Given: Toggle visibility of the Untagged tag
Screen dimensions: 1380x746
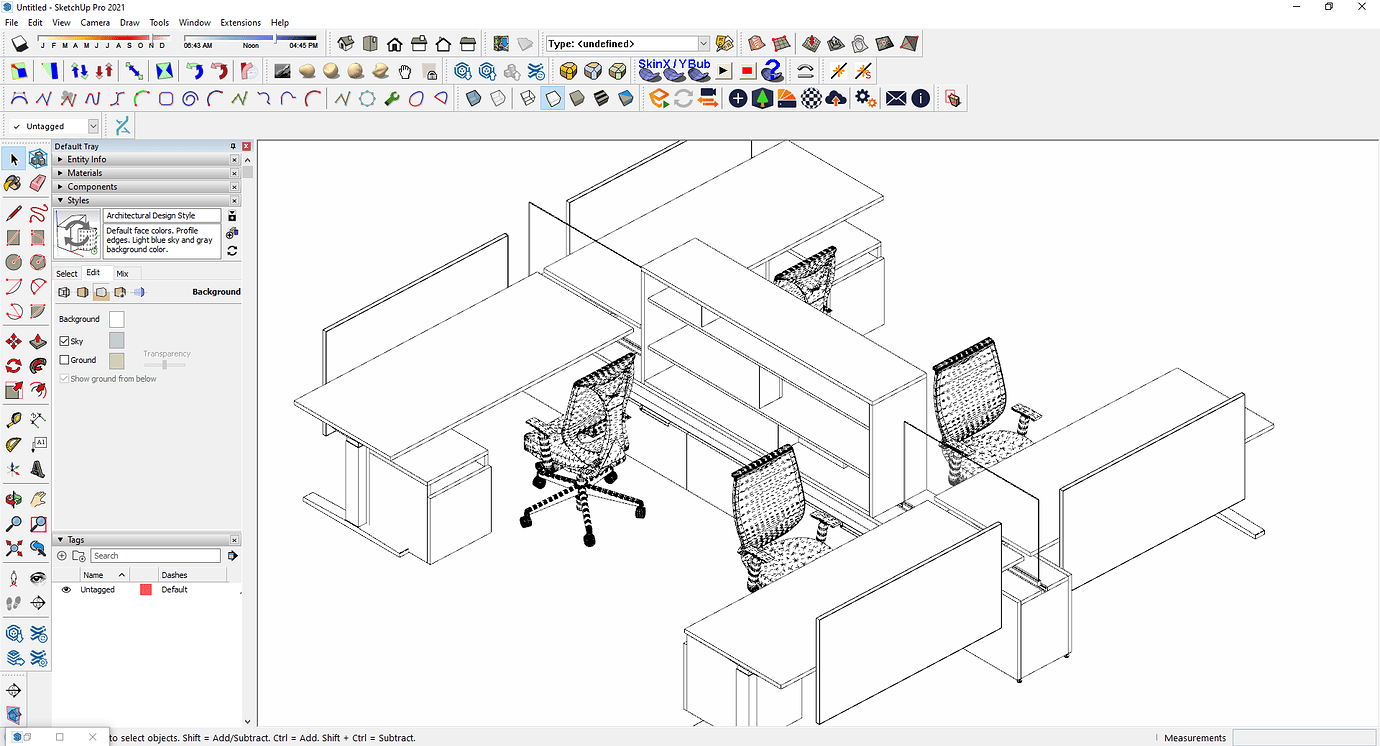Looking at the screenshot, I should pyautogui.click(x=65, y=589).
